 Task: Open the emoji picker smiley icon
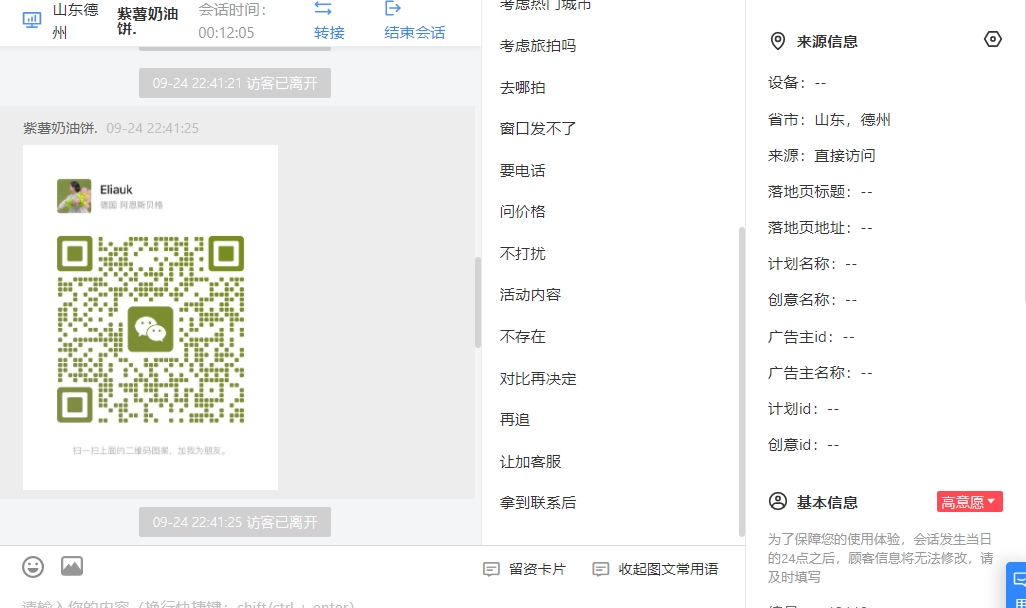(33, 567)
